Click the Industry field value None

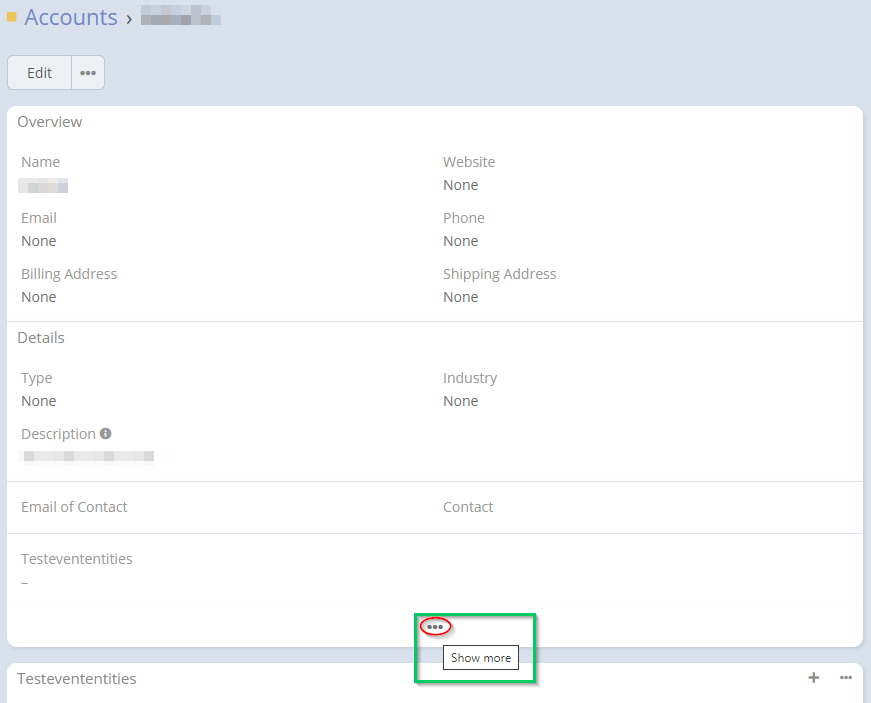tap(461, 401)
